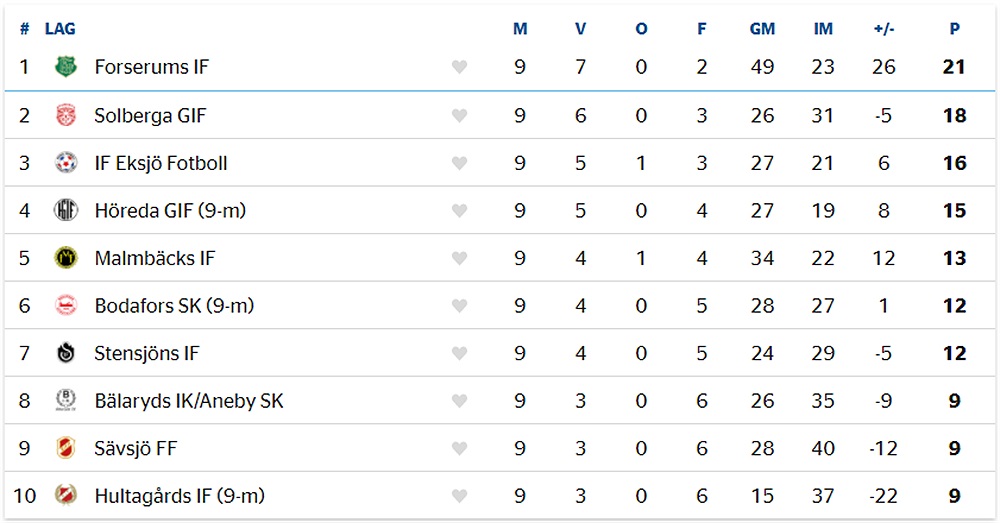Mark Sävsjö FF as favorite
Screen dimensions: 1000x523
point(459,448)
